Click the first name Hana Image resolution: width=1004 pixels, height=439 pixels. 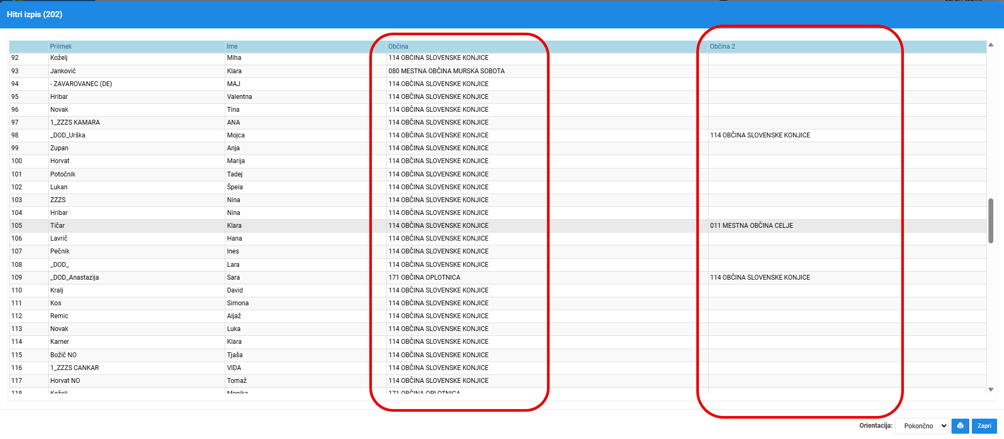pyautogui.click(x=234, y=238)
